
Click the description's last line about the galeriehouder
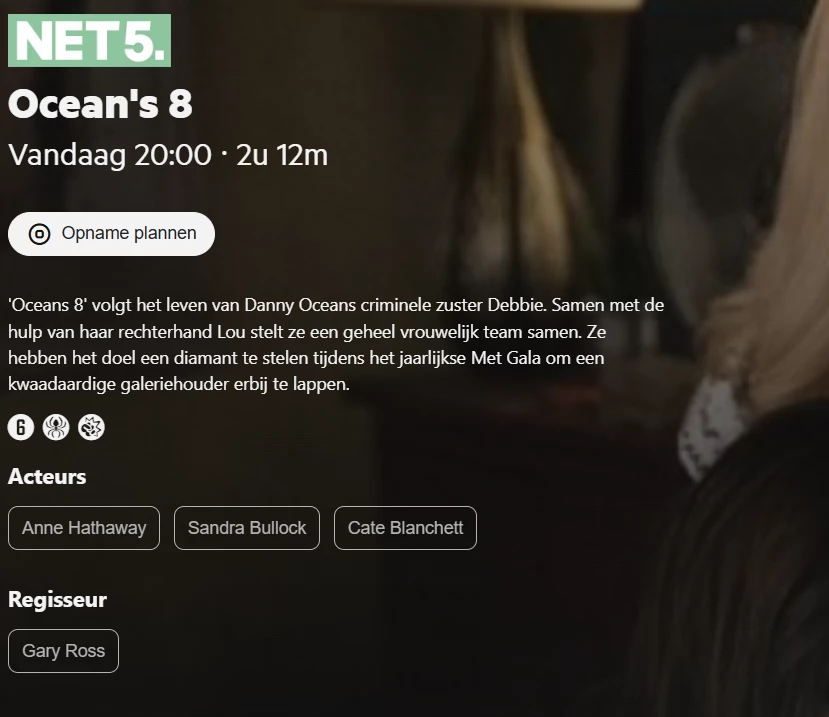point(179,384)
